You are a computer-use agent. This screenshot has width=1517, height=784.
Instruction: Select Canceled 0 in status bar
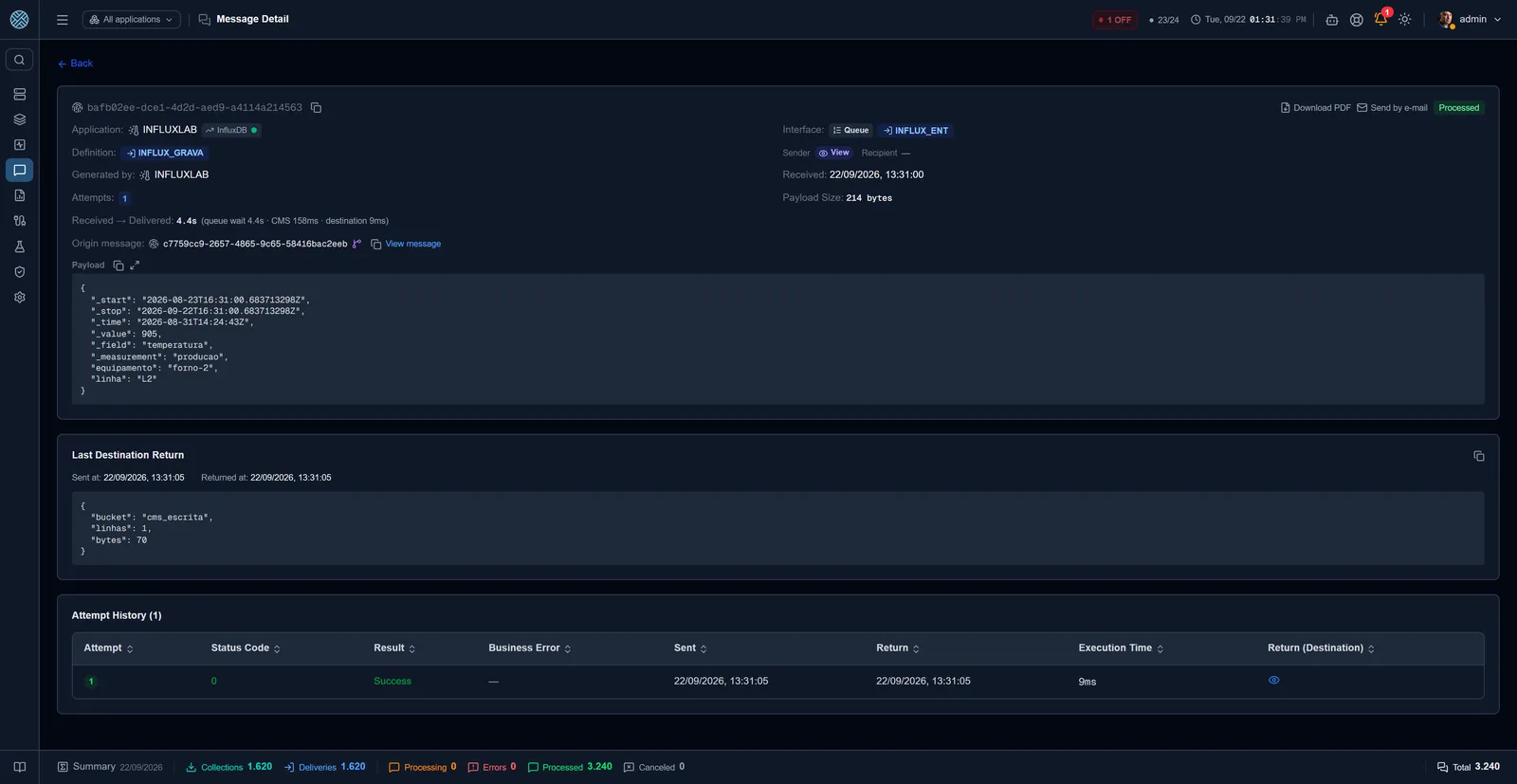click(x=654, y=767)
